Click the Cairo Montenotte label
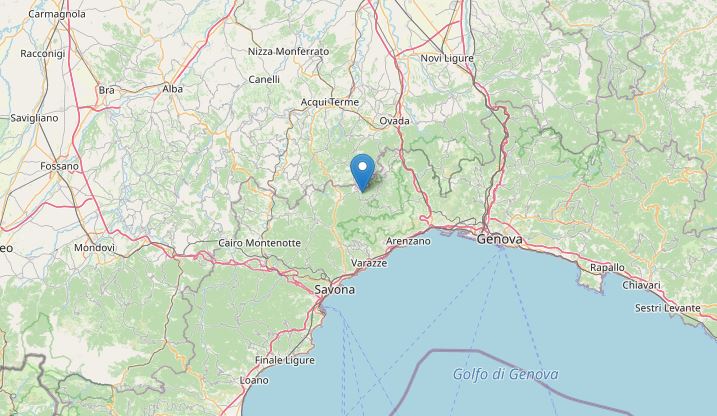The width and height of the screenshot is (717, 416). tap(259, 243)
